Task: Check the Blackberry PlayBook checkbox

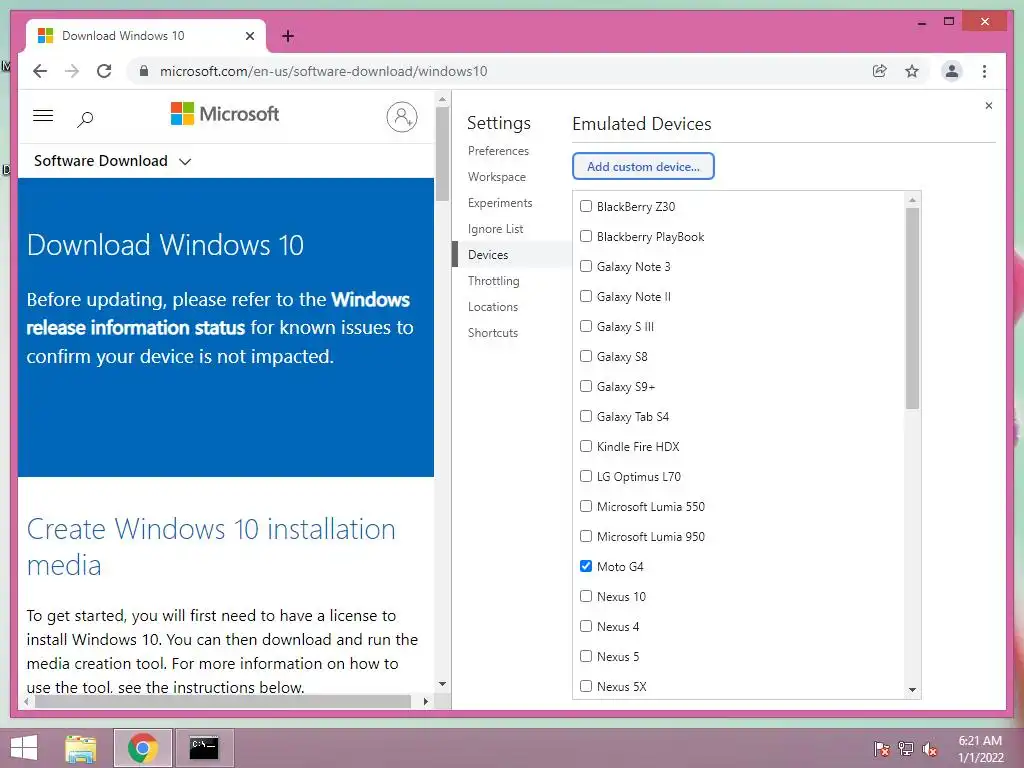Action: click(586, 236)
